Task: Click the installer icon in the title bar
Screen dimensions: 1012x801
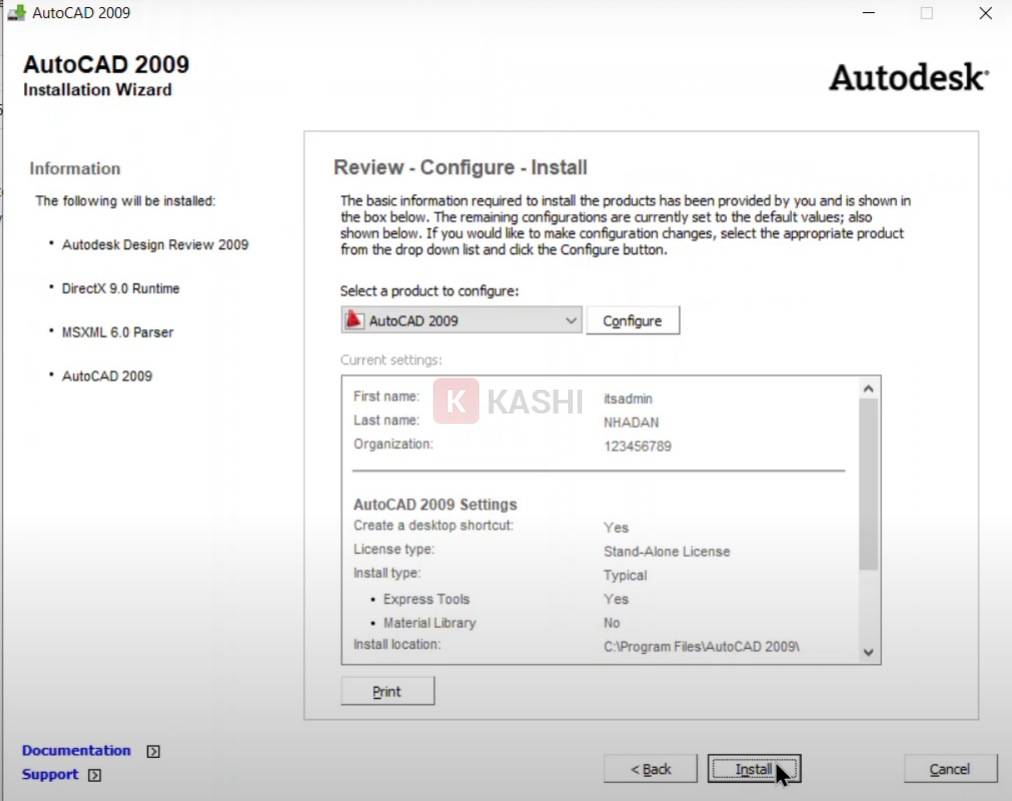Action: (x=16, y=13)
